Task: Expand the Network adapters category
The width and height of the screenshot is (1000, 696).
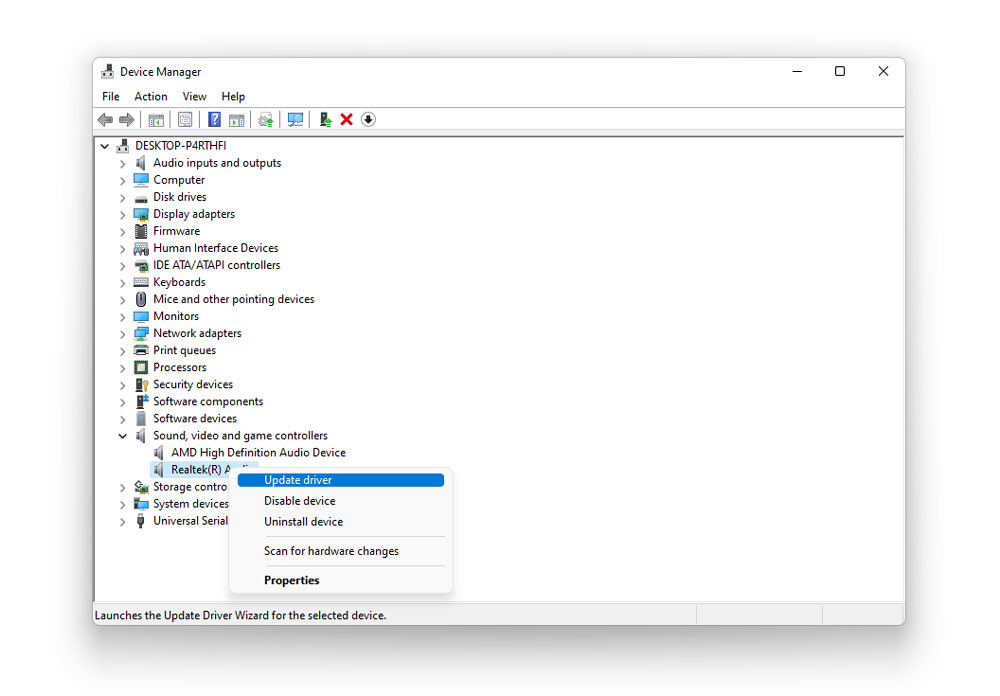Action: [122, 334]
